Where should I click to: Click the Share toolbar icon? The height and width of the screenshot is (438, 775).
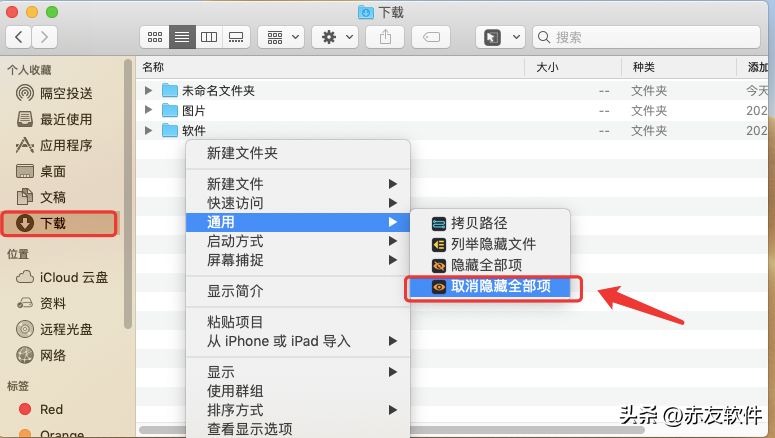(385, 37)
